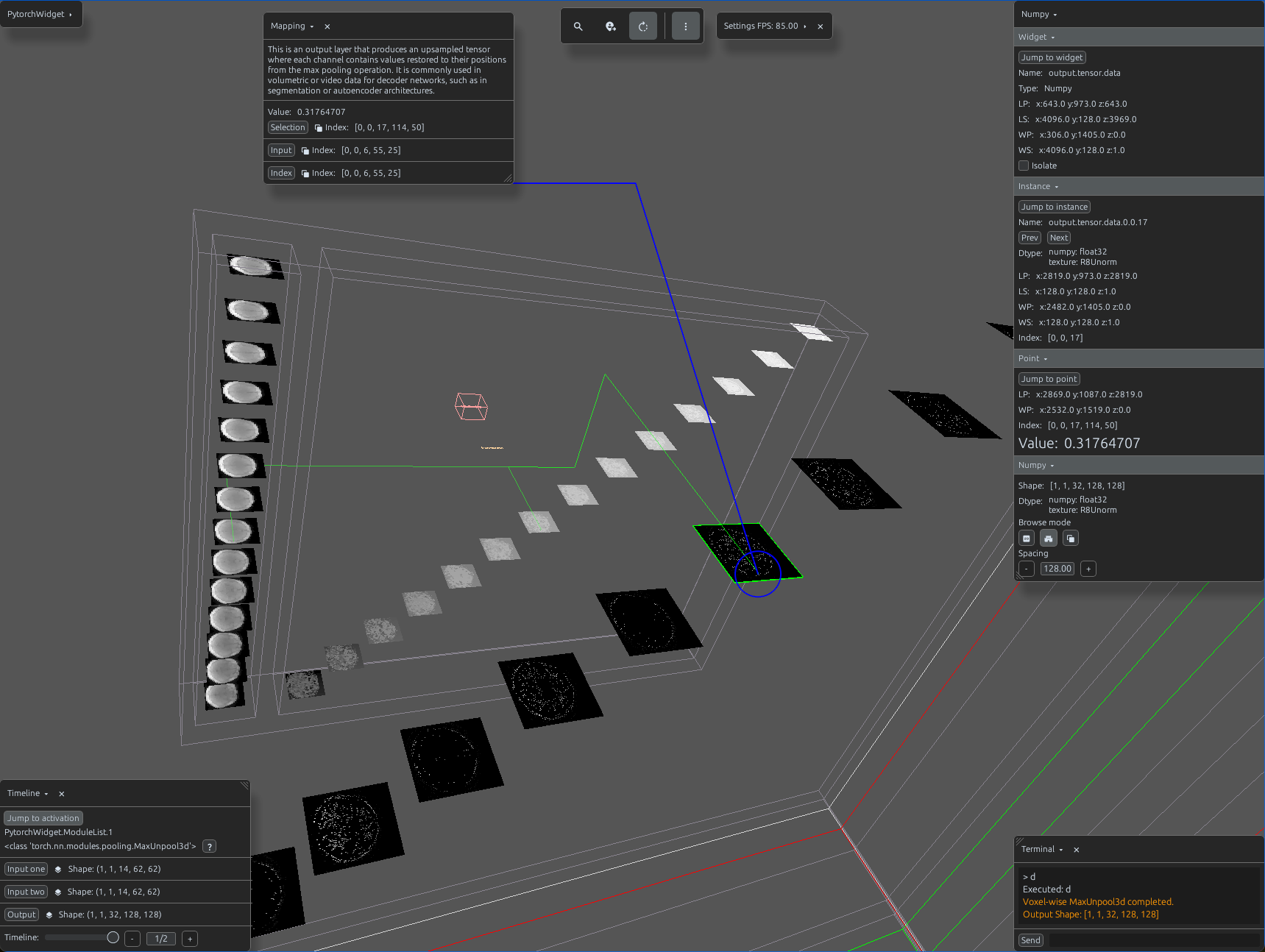The height and width of the screenshot is (952, 1265).
Task: Close the Mapping panel
Action: [327, 26]
